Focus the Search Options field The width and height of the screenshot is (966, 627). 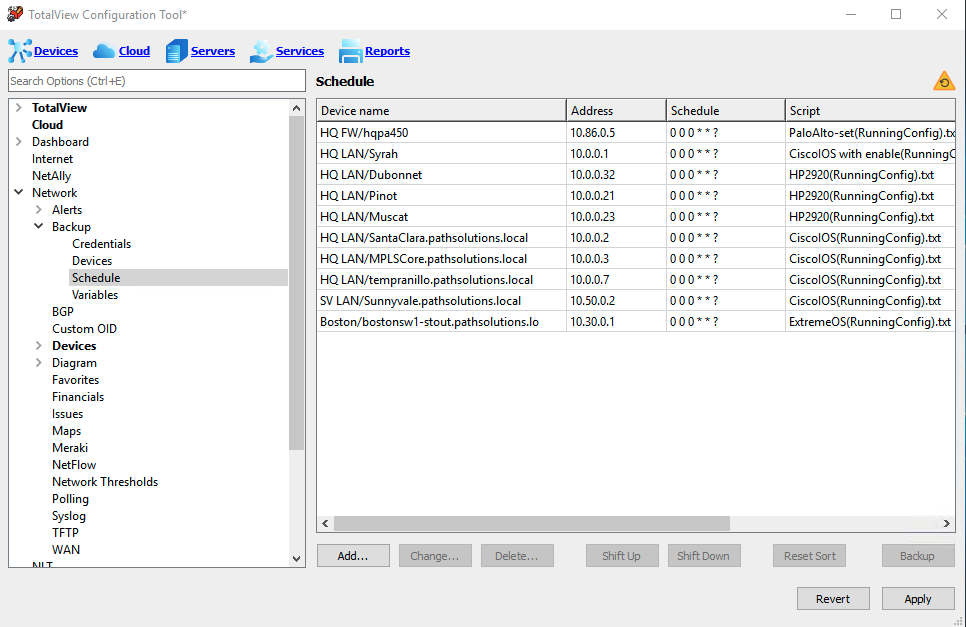[x=156, y=81]
